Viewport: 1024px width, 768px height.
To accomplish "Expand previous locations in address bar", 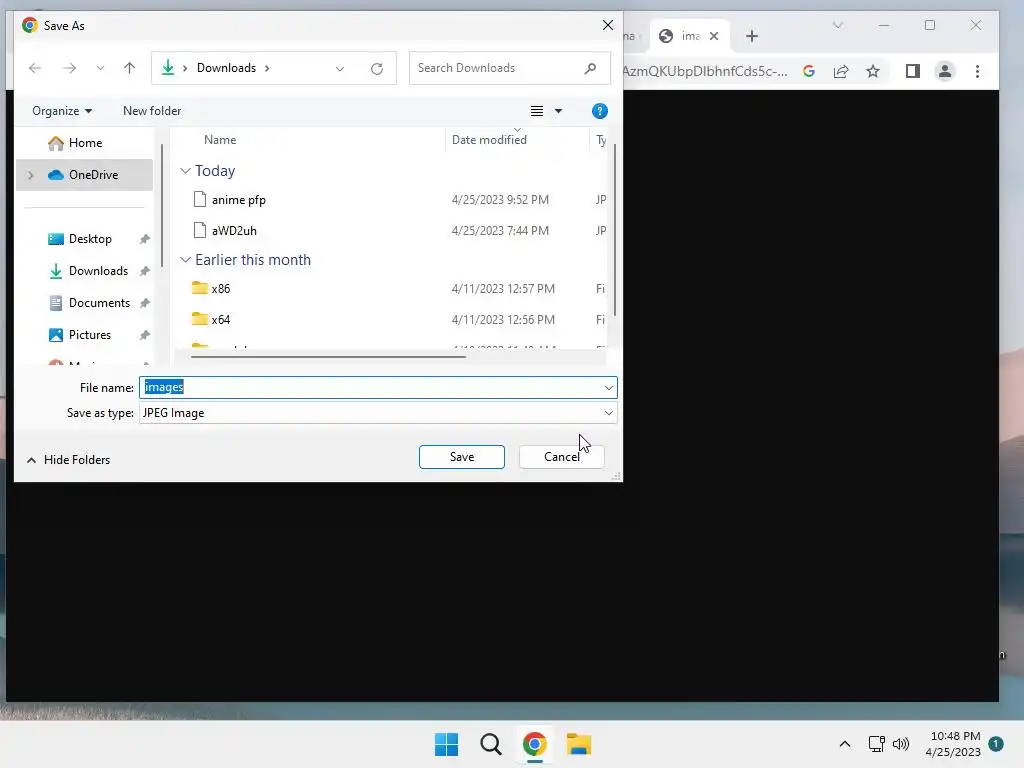I will click(x=340, y=69).
